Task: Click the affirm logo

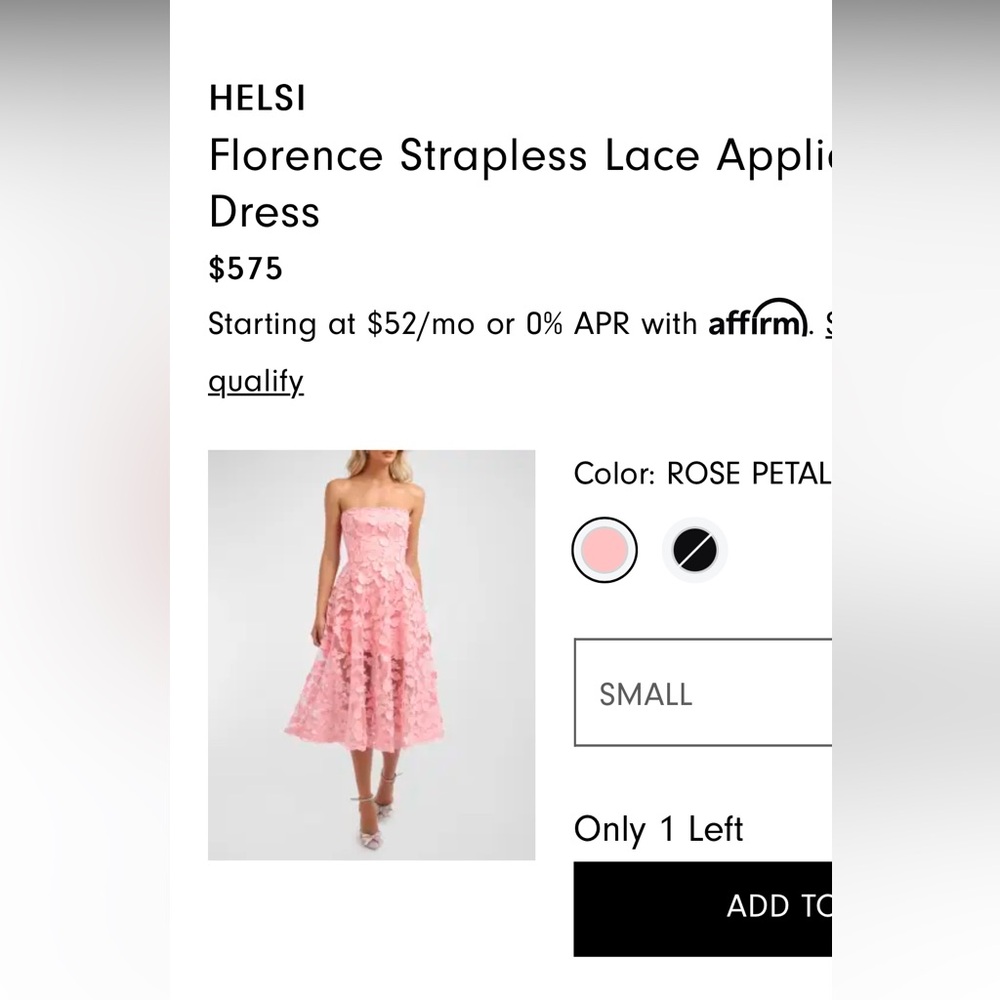Action: (757, 322)
